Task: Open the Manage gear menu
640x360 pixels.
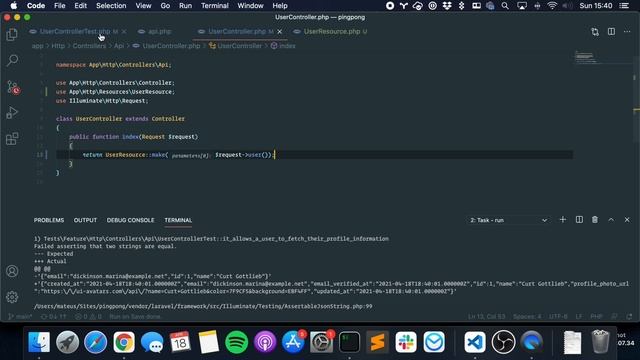Action: click(x=12, y=297)
